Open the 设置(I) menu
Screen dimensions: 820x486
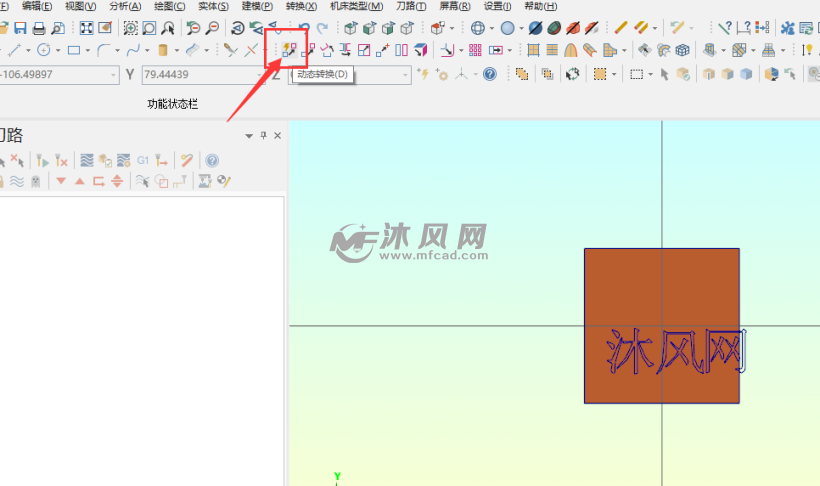click(x=497, y=6)
